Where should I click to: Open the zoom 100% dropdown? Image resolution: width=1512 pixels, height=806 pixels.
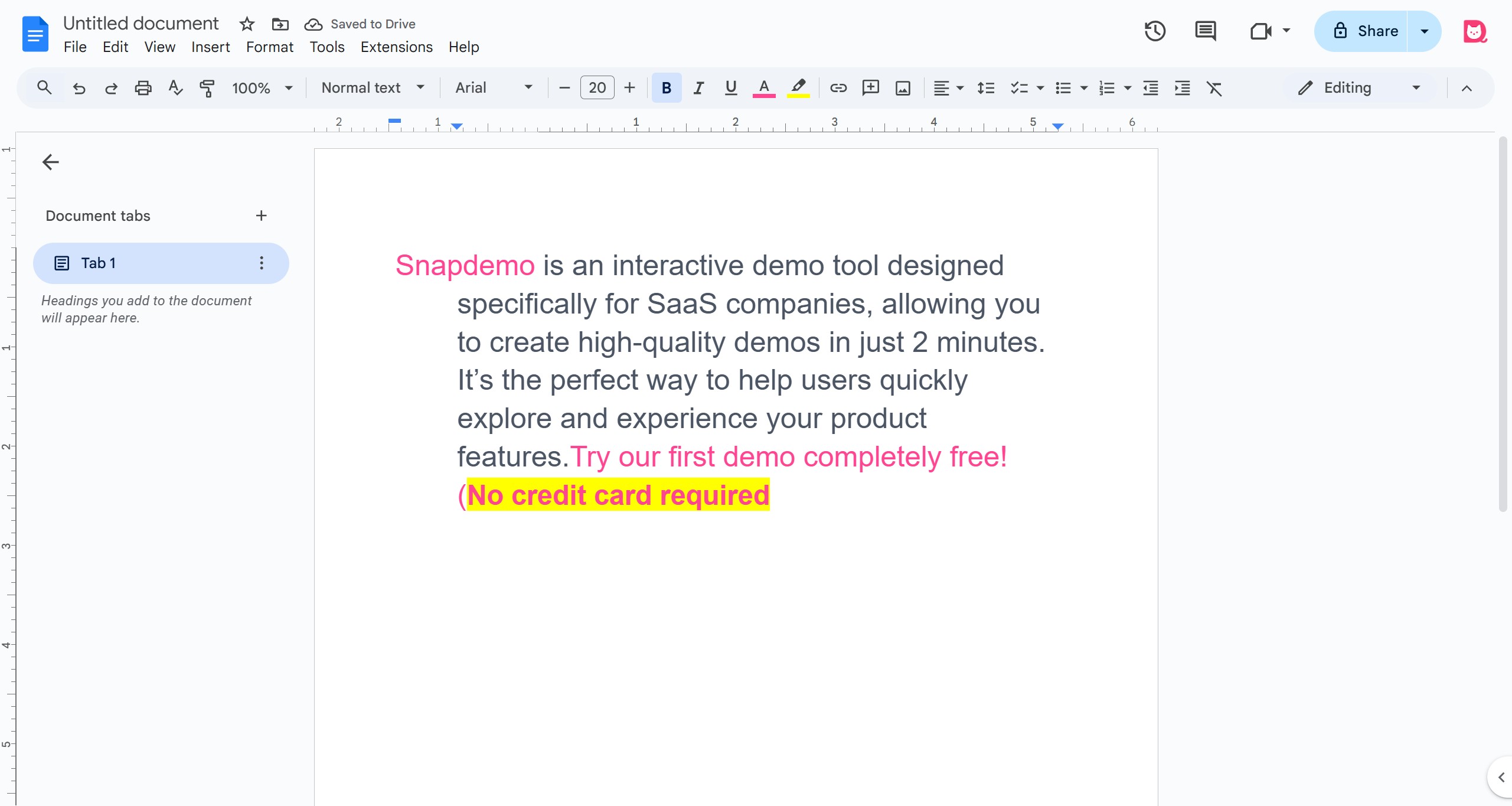[262, 88]
